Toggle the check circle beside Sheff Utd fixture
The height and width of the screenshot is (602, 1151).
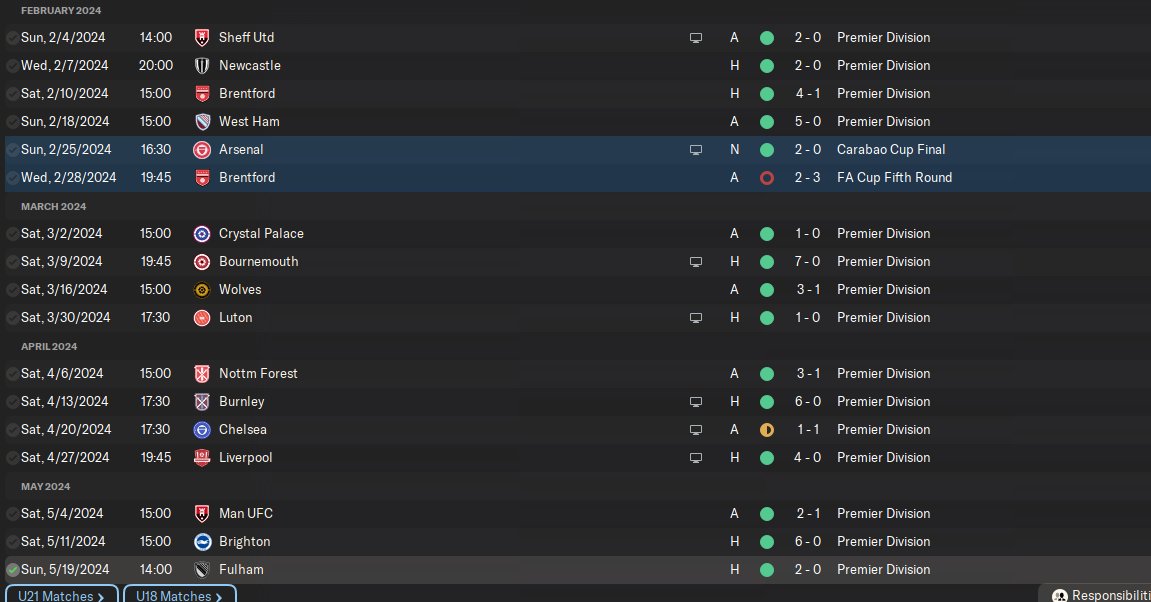(x=12, y=38)
